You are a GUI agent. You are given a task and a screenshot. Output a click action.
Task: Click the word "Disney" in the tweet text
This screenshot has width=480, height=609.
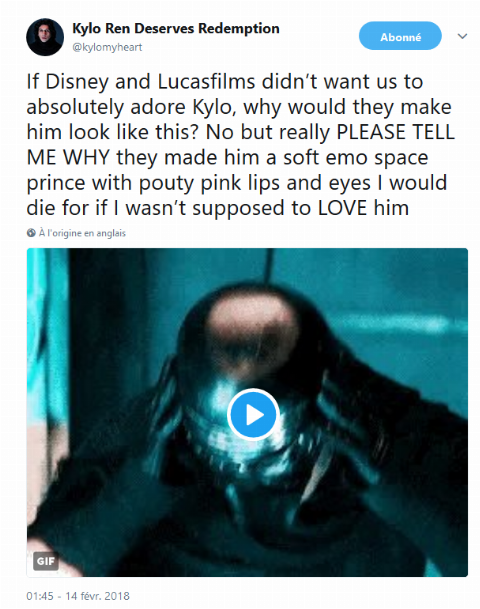(77, 82)
